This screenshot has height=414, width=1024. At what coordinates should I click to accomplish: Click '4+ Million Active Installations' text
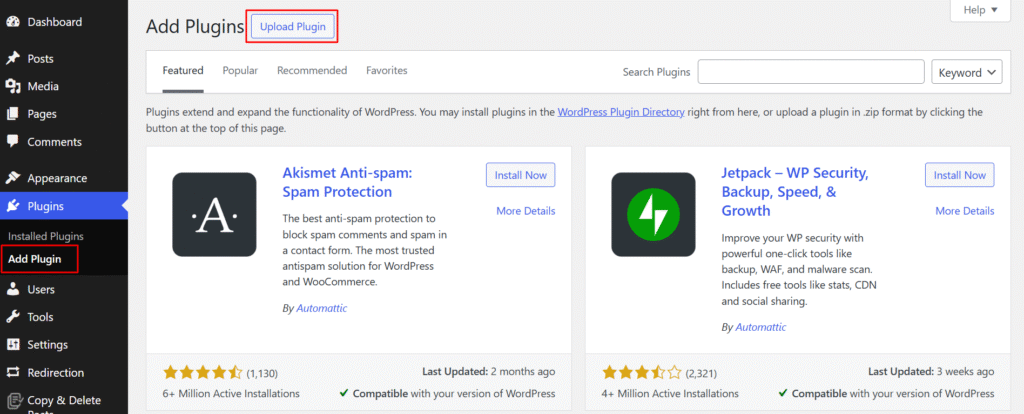tap(670, 394)
